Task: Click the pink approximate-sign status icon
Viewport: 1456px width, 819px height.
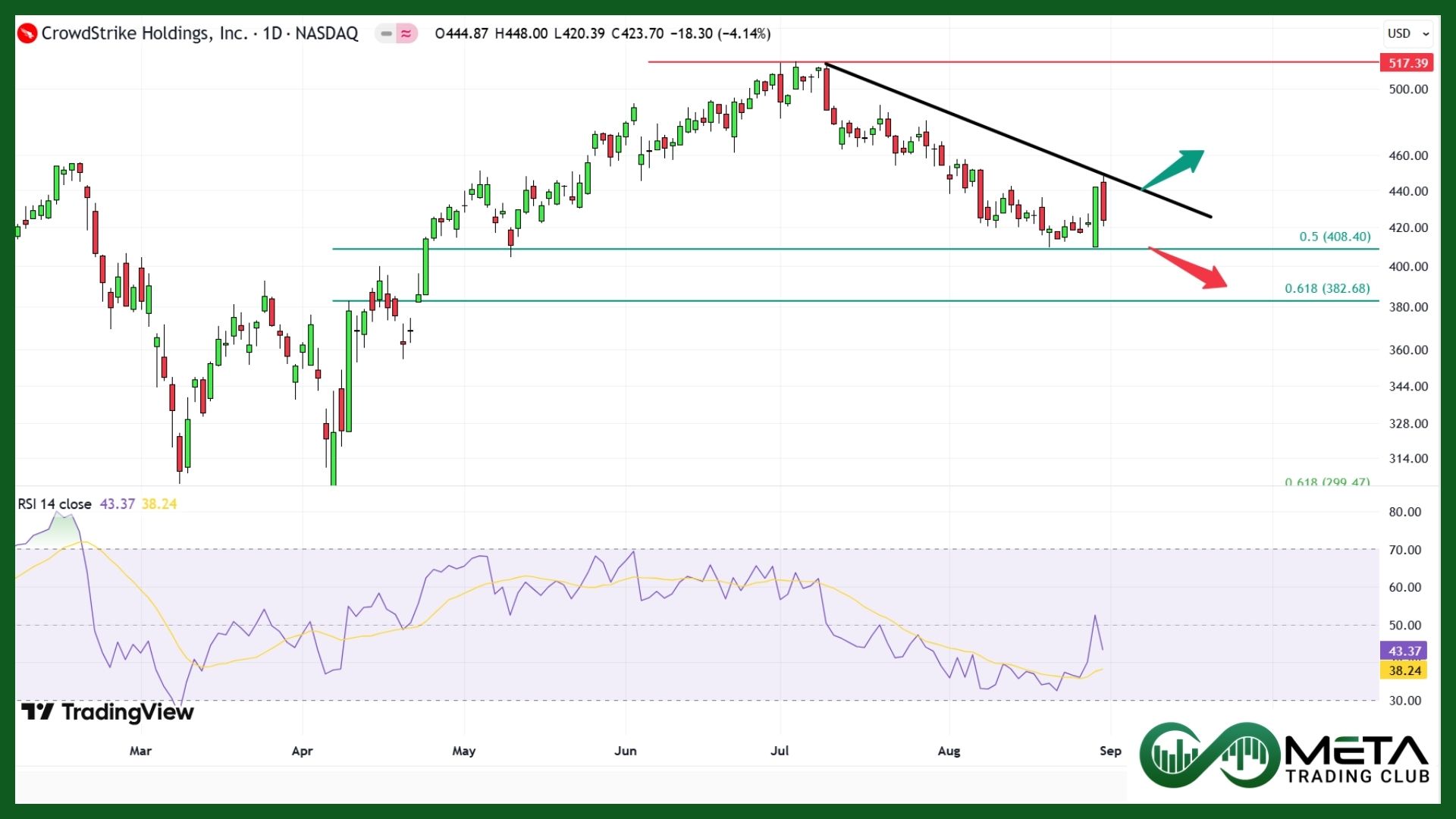Action: [407, 33]
